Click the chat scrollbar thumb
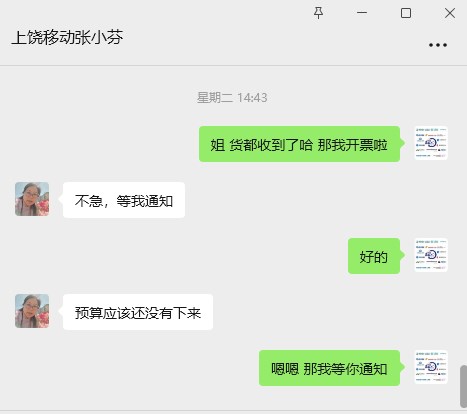 pos(463,386)
